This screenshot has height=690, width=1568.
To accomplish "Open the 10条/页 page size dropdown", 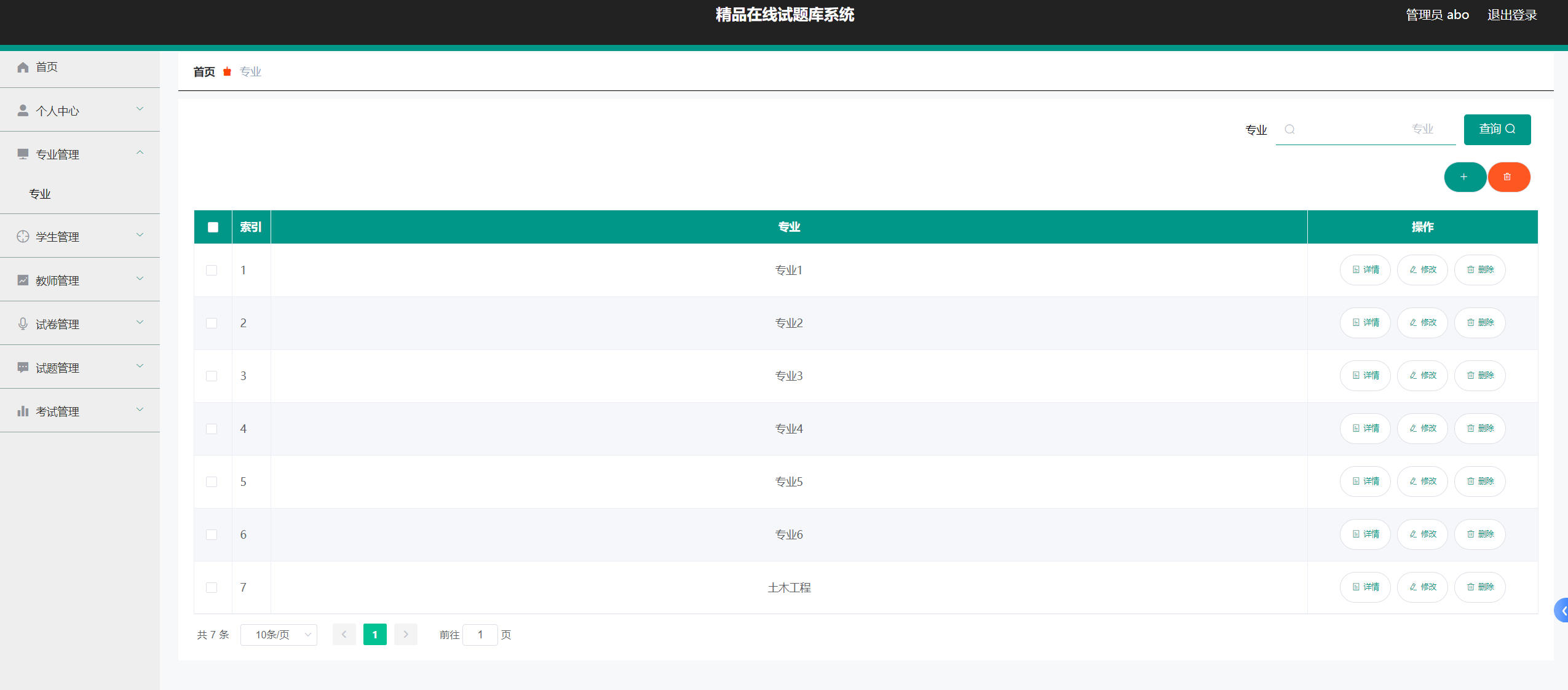I will pos(279,635).
